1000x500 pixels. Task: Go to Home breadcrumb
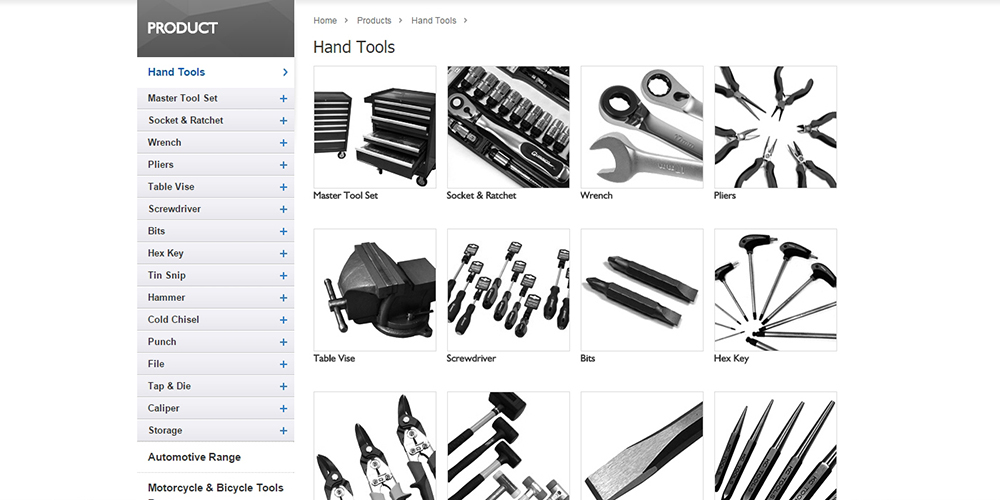[x=325, y=20]
